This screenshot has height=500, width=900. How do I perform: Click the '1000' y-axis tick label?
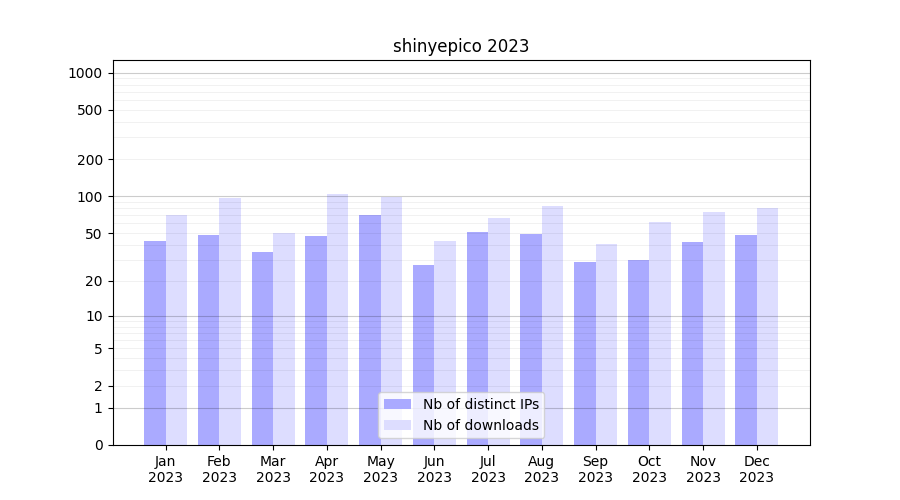pos(85,73)
